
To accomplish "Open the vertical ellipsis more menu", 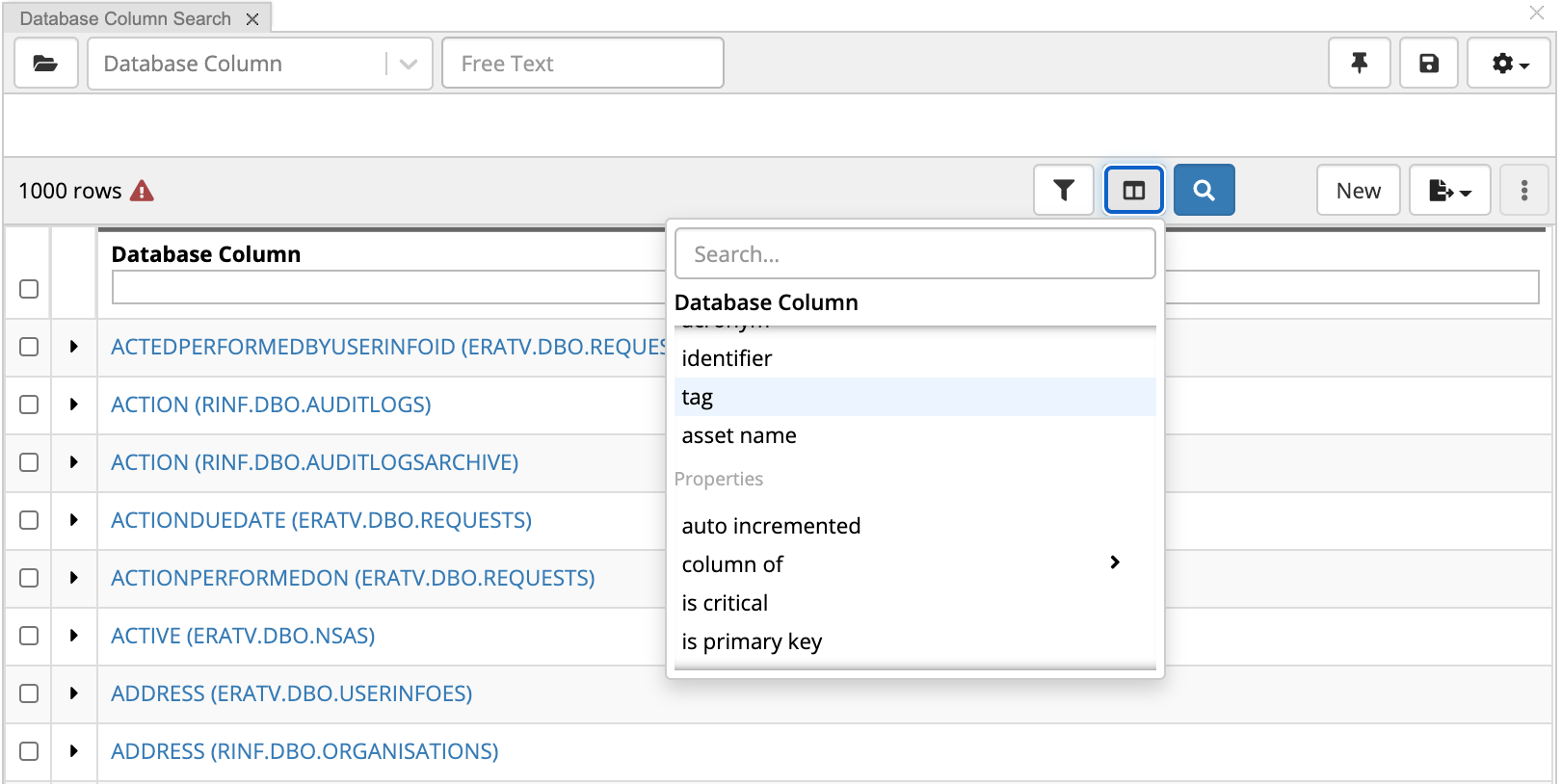I will (x=1523, y=191).
